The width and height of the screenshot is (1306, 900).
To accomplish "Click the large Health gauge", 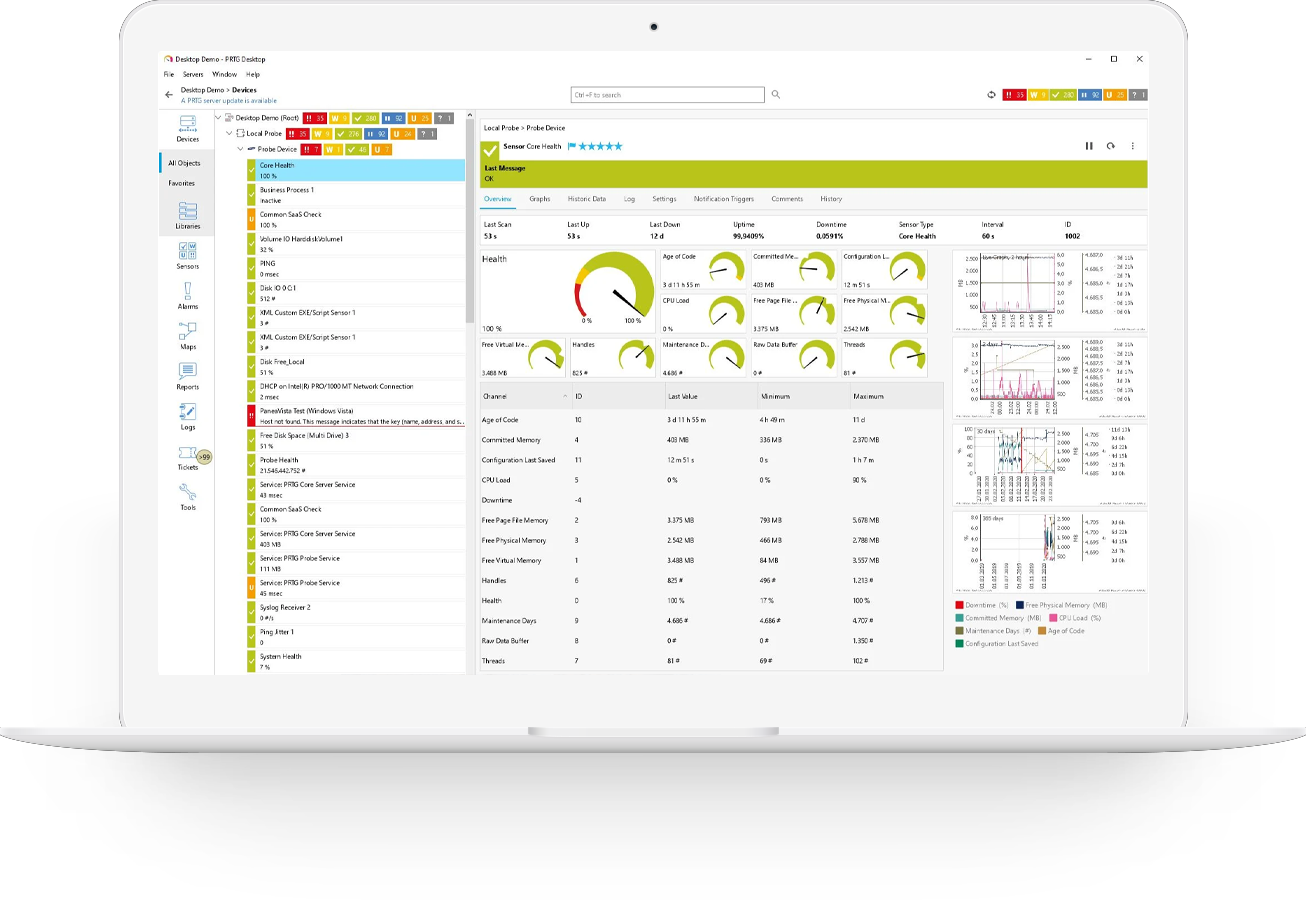I will point(568,292).
